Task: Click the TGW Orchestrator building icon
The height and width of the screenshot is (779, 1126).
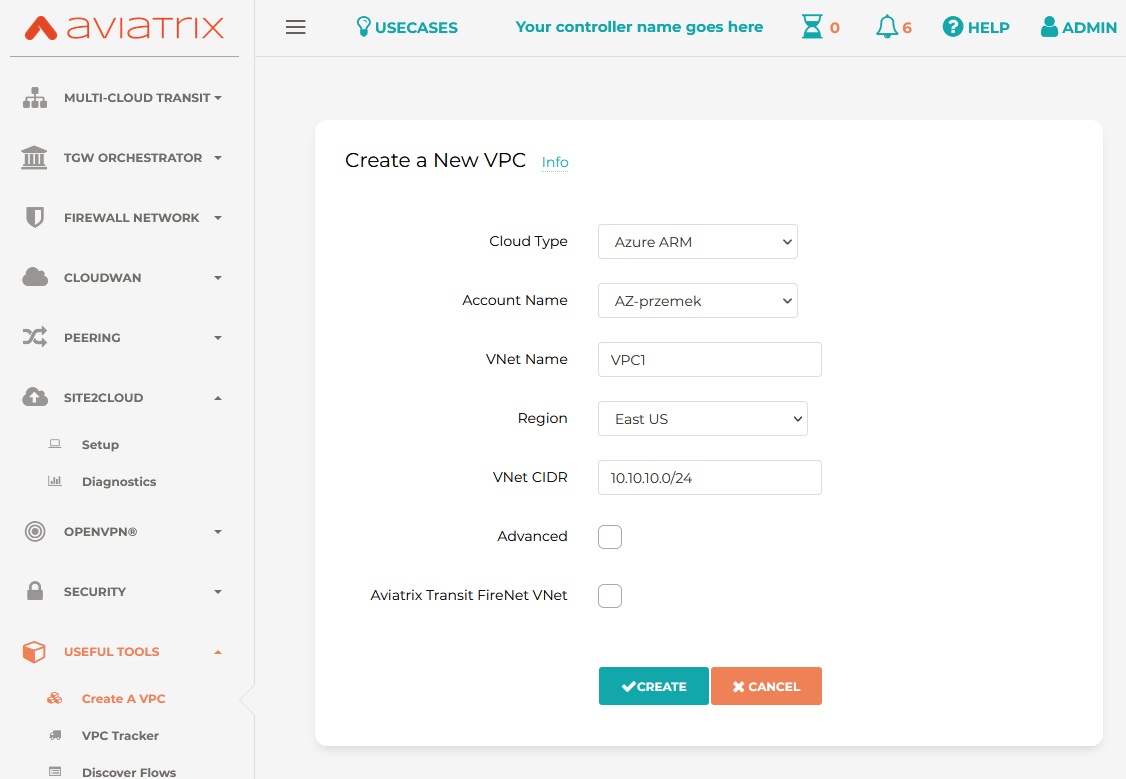Action: coord(34,157)
